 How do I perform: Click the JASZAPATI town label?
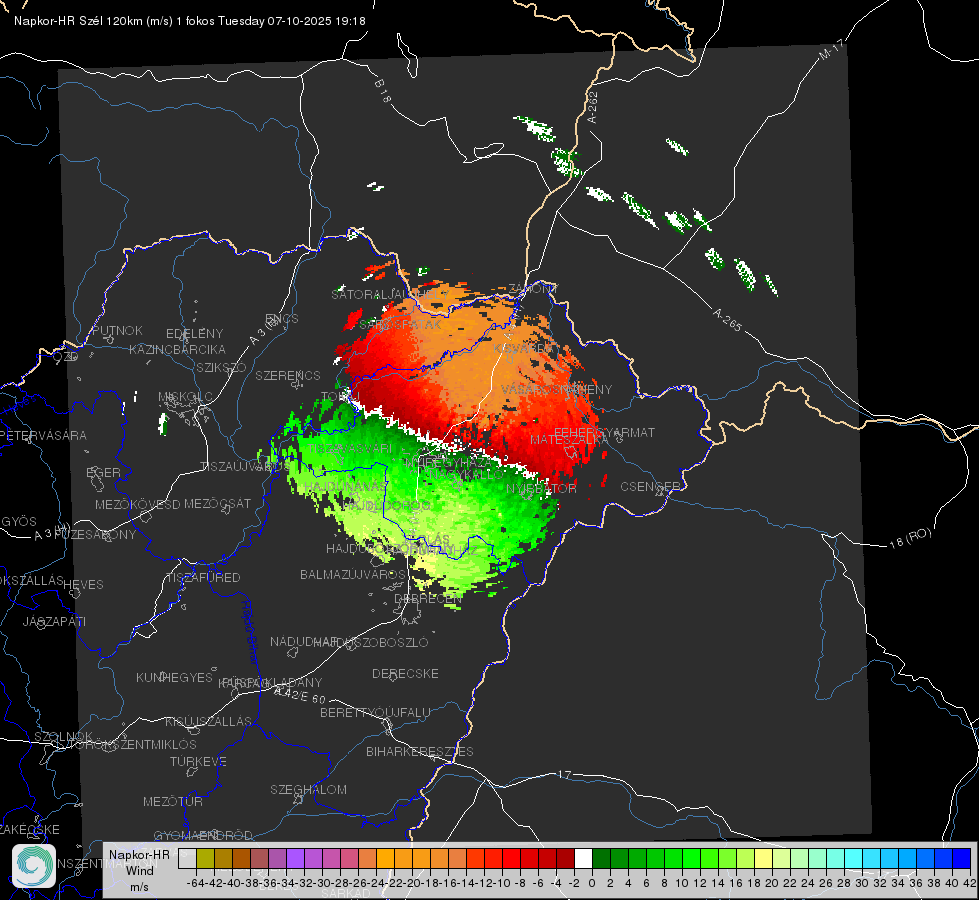(54, 621)
